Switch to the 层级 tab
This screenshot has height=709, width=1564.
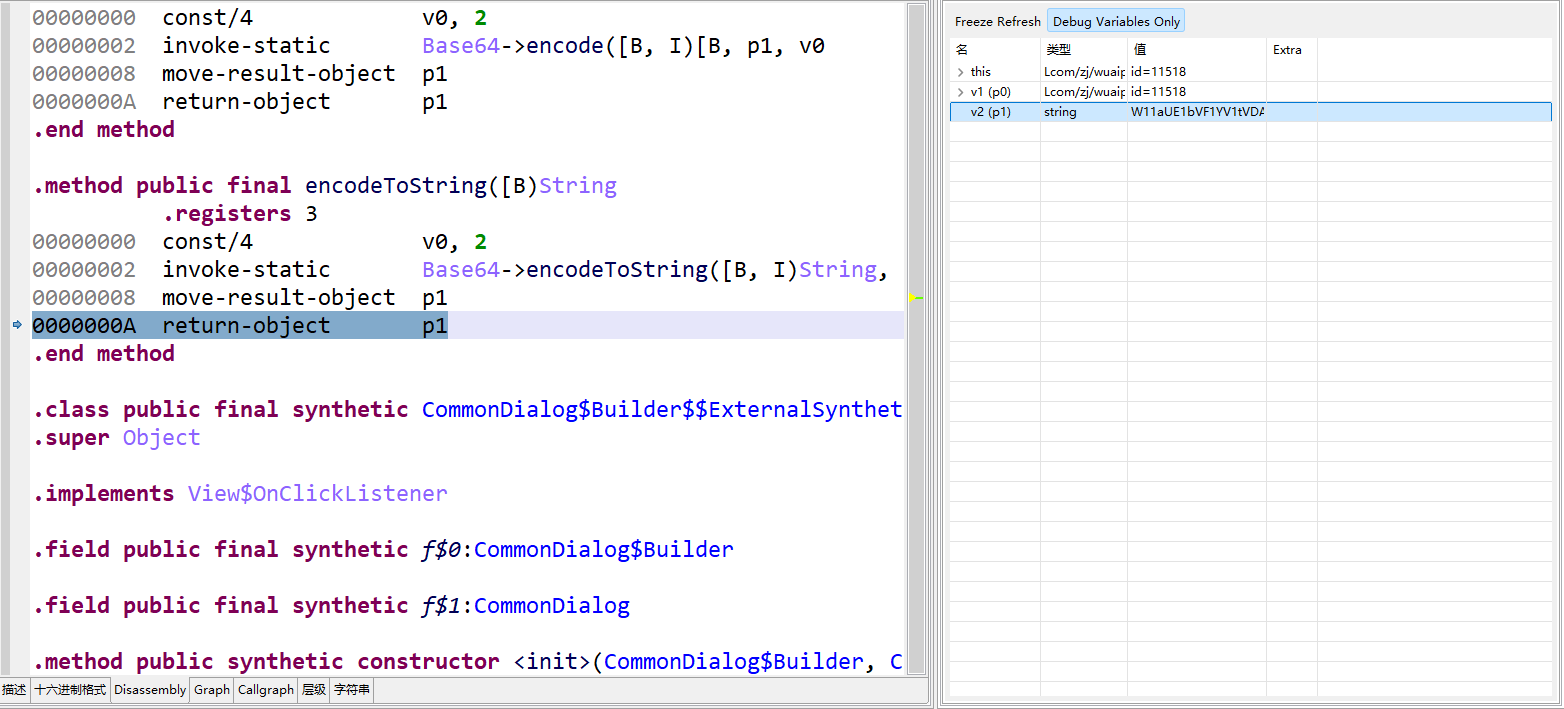coord(313,690)
